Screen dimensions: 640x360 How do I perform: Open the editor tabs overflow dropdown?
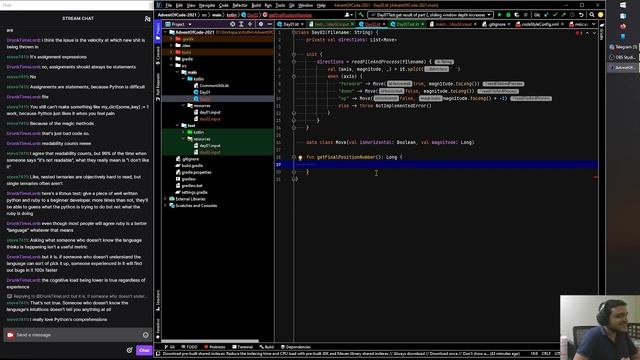click(x=593, y=24)
